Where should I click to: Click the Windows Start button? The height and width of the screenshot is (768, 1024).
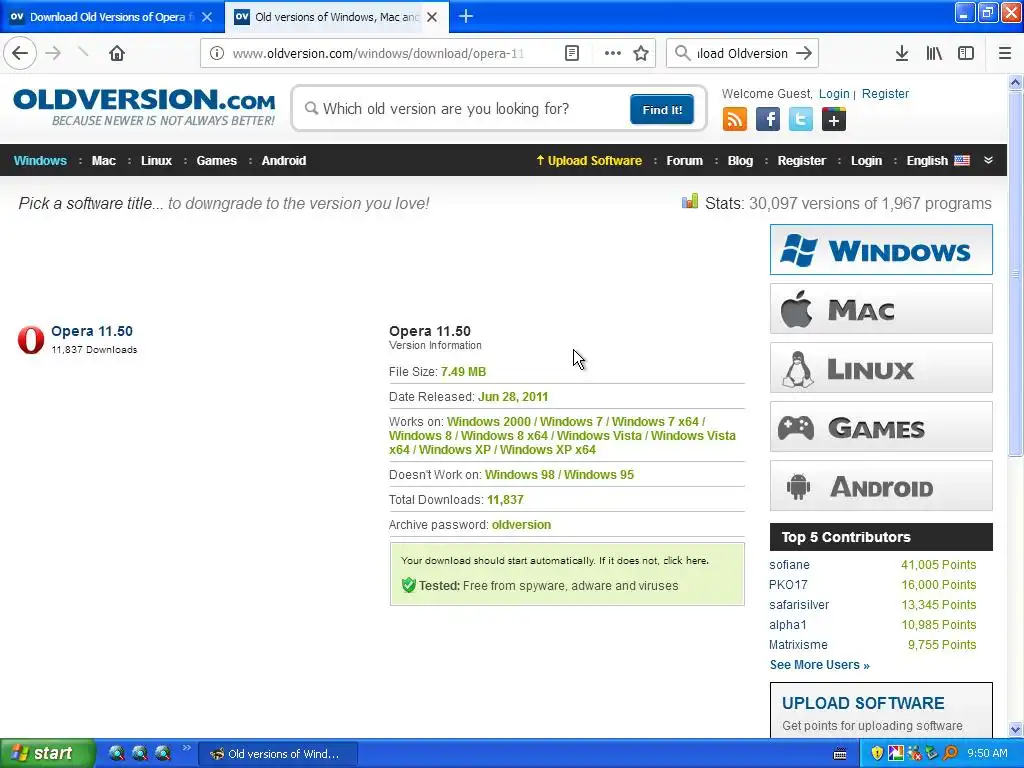coord(46,754)
